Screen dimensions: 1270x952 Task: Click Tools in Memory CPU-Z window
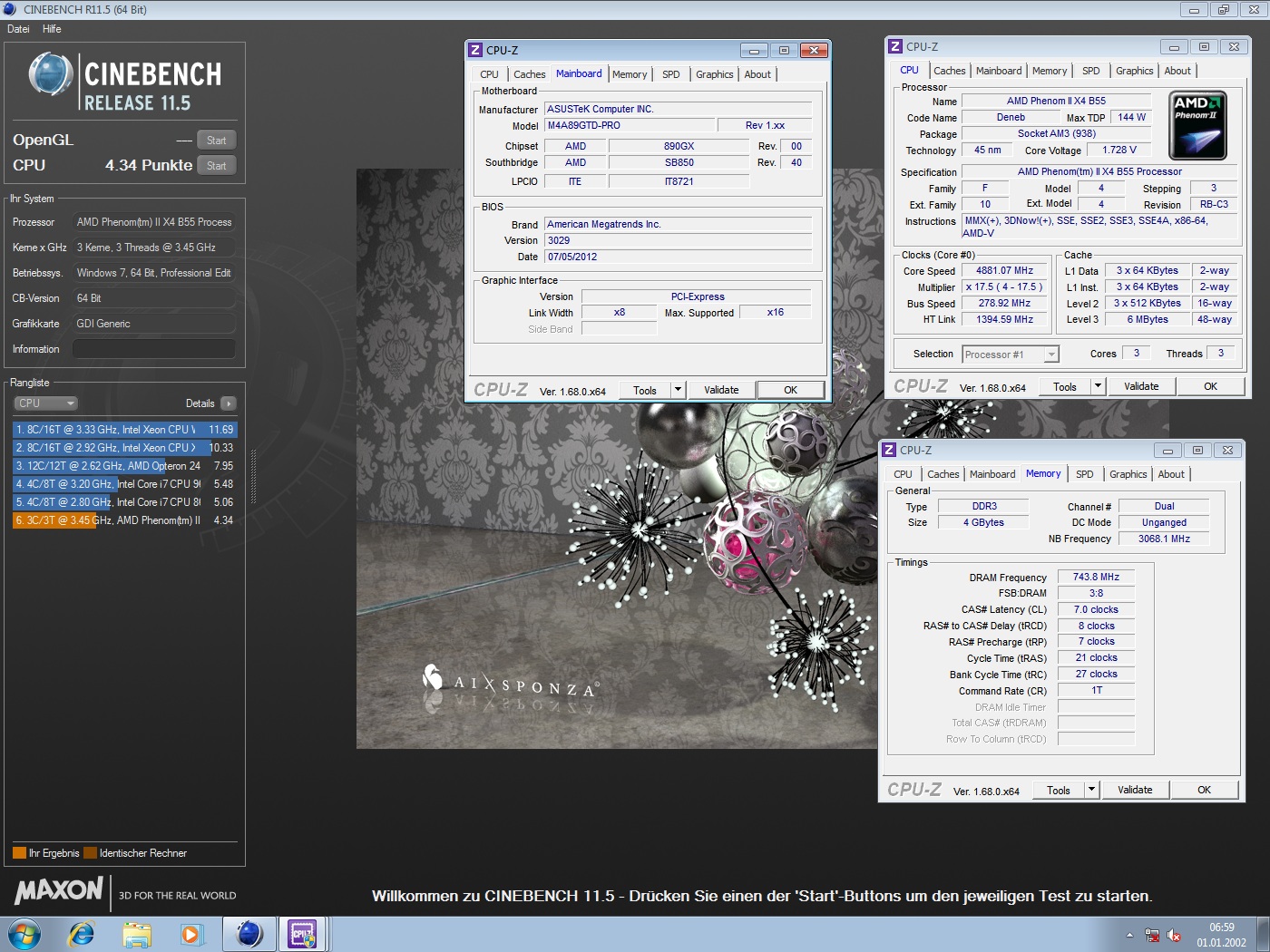pos(1059,790)
